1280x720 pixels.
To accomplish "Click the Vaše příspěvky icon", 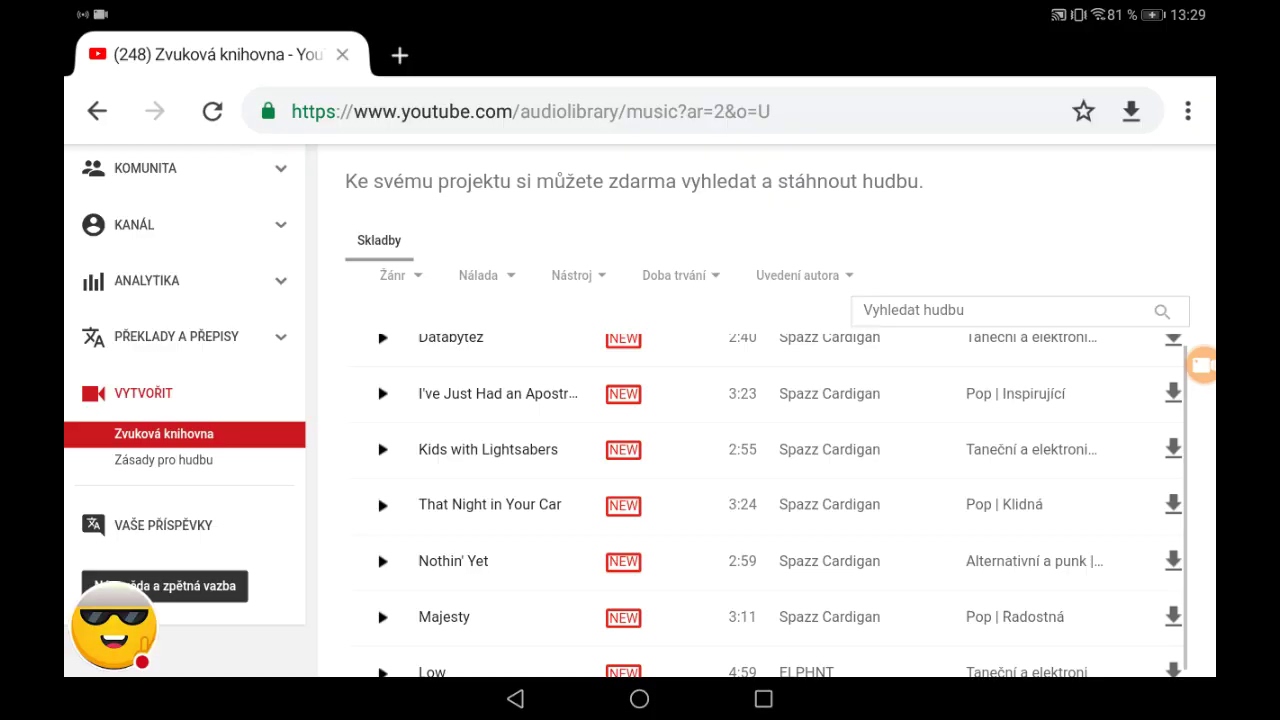I will (x=93, y=525).
